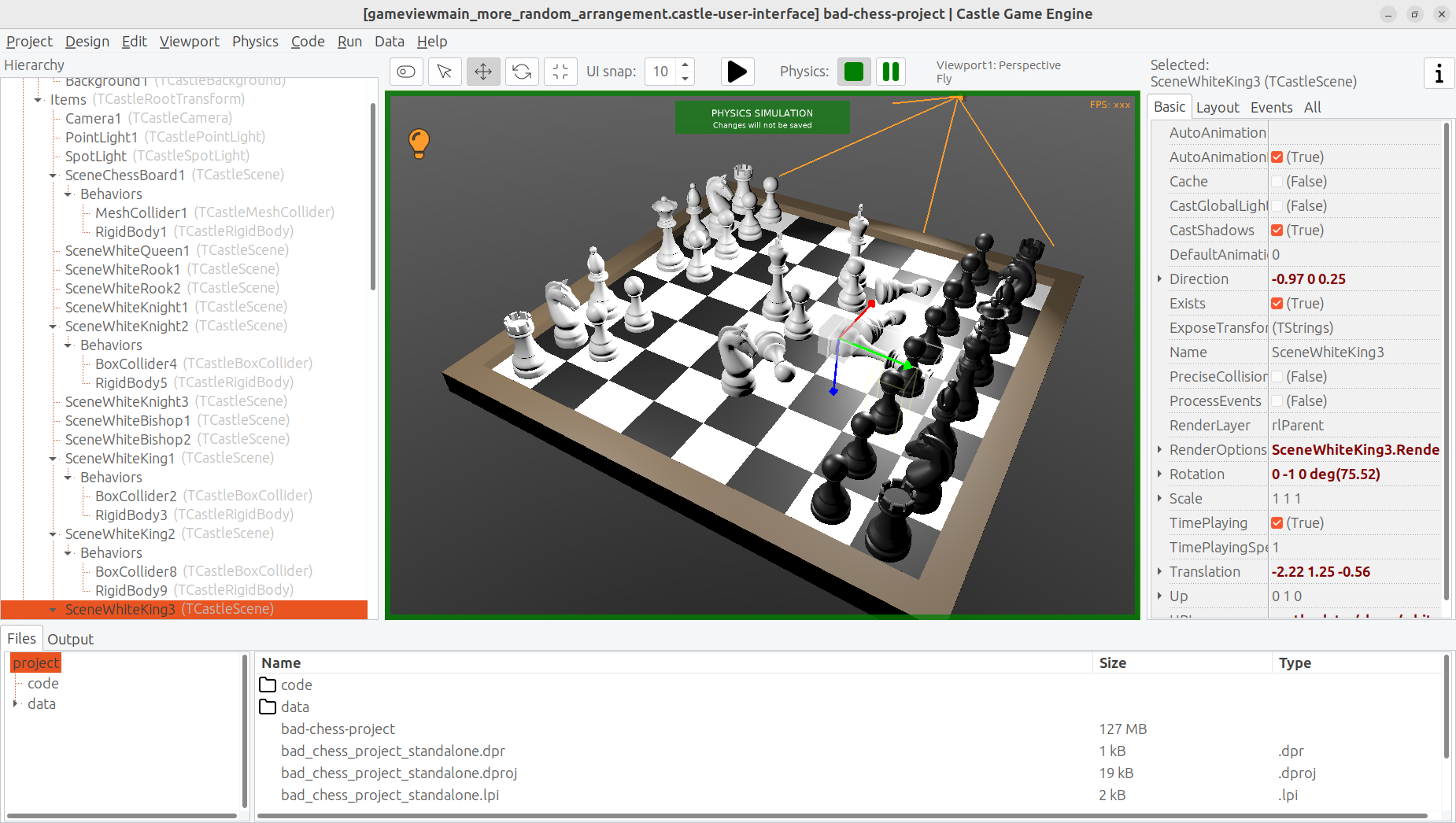The height and width of the screenshot is (823, 1456).
Task: Toggle the Exists checkbox
Action: (x=1277, y=304)
